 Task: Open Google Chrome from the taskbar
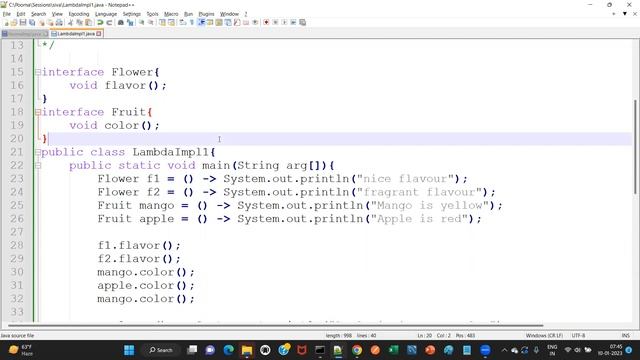(357, 350)
